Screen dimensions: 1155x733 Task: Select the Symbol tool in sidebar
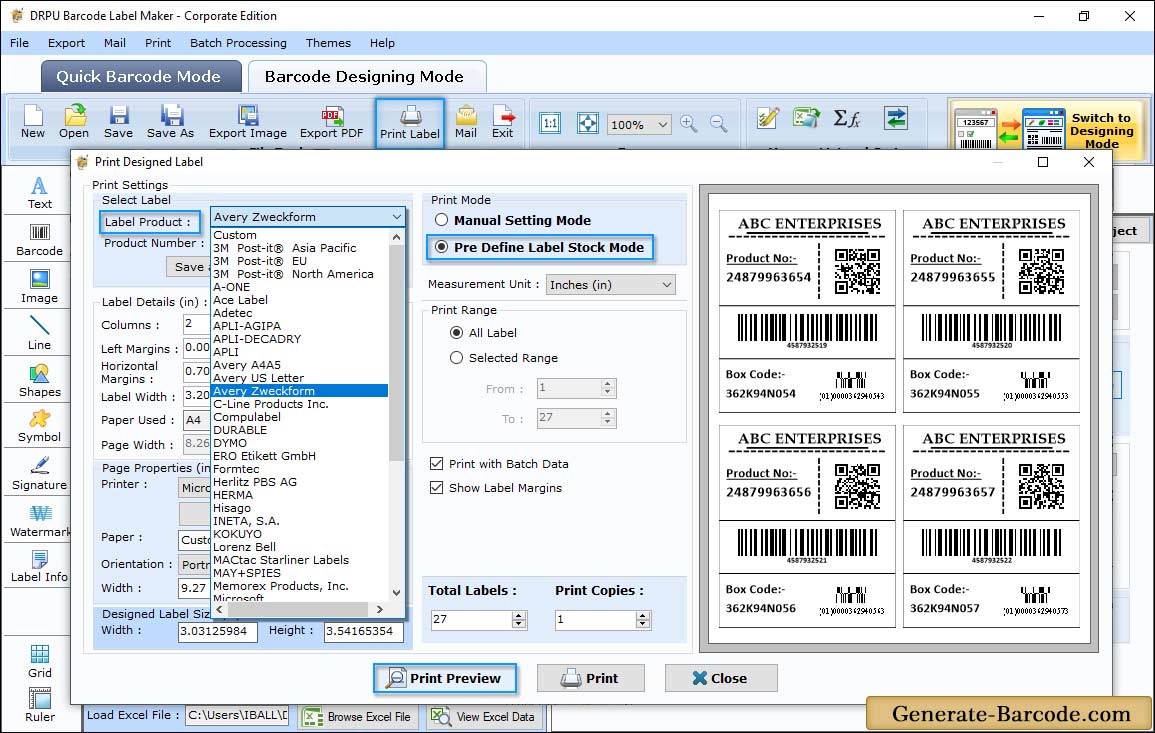pos(39,427)
